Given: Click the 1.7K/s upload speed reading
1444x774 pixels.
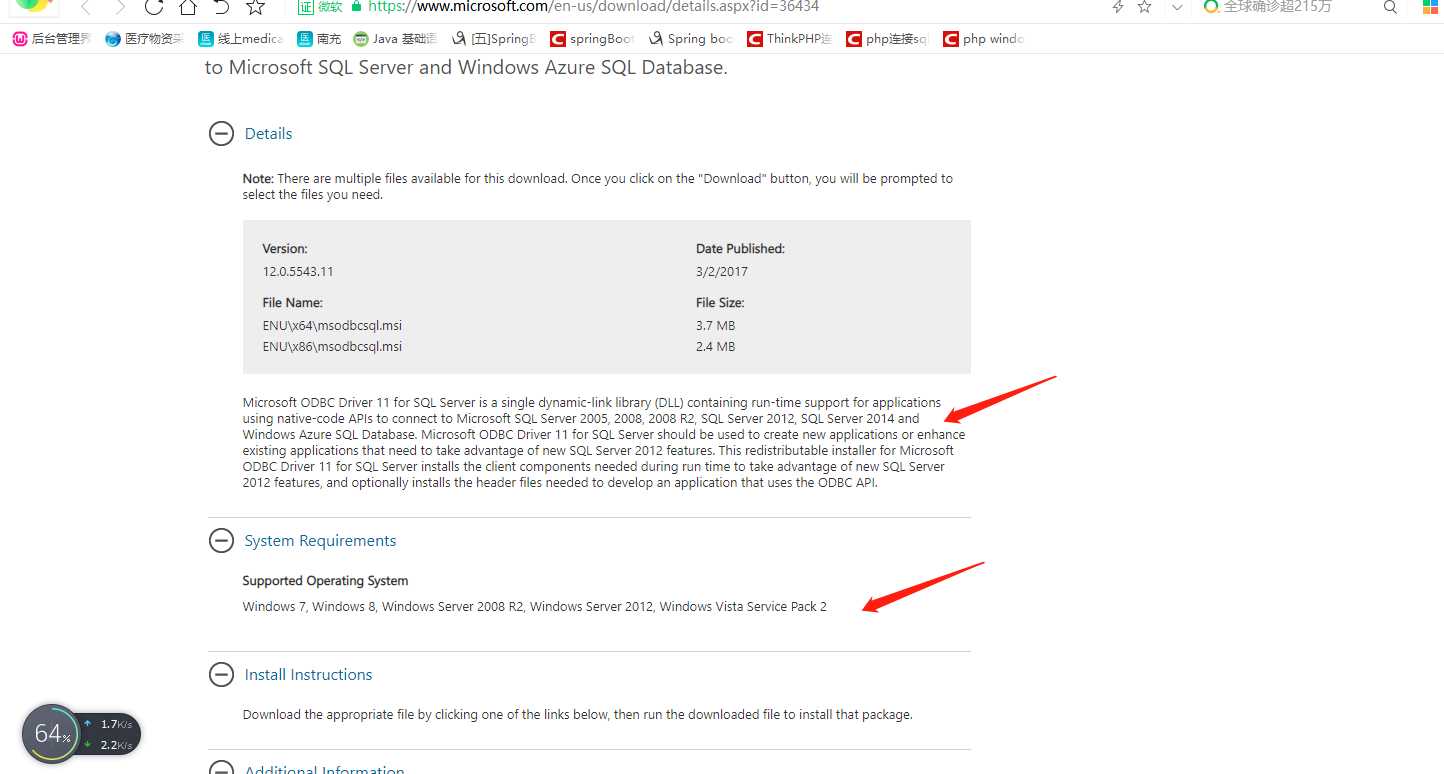Looking at the screenshot, I should pyautogui.click(x=116, y=724).
